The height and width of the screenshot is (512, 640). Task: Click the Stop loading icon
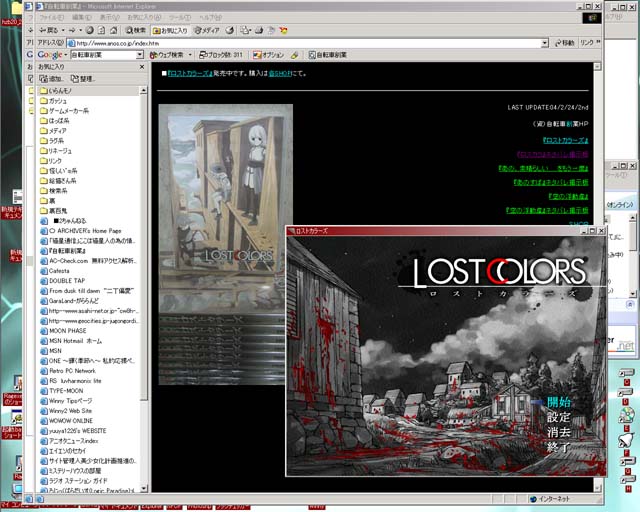coord(90,30)
